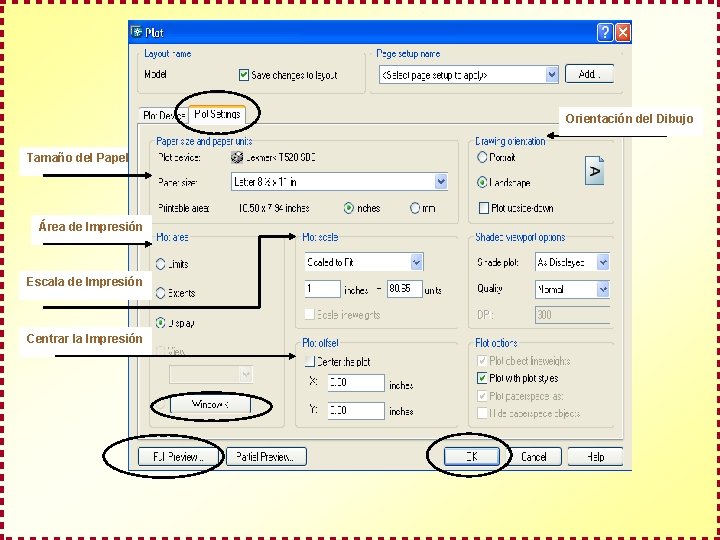
Task: Click the landscape page orientation preview icon
Action: pos(594,170)
